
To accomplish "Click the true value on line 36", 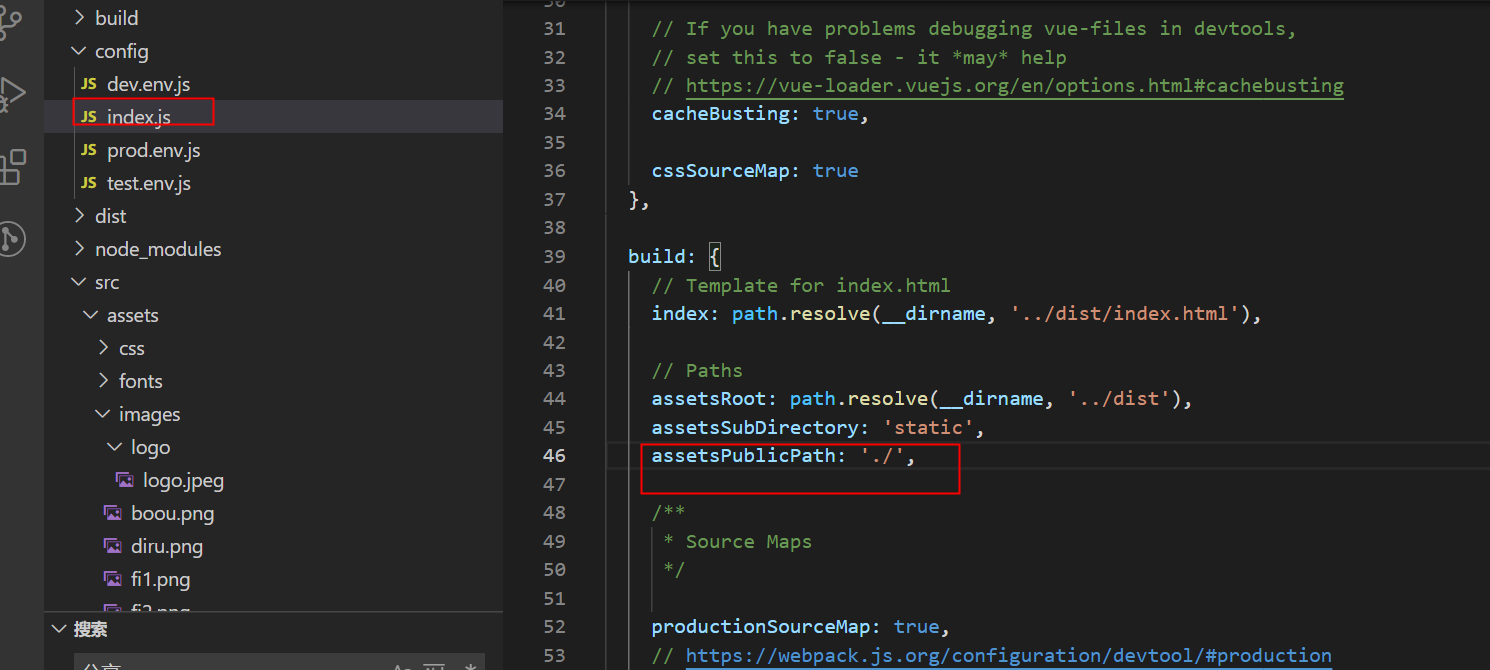I will pos(836,170).
